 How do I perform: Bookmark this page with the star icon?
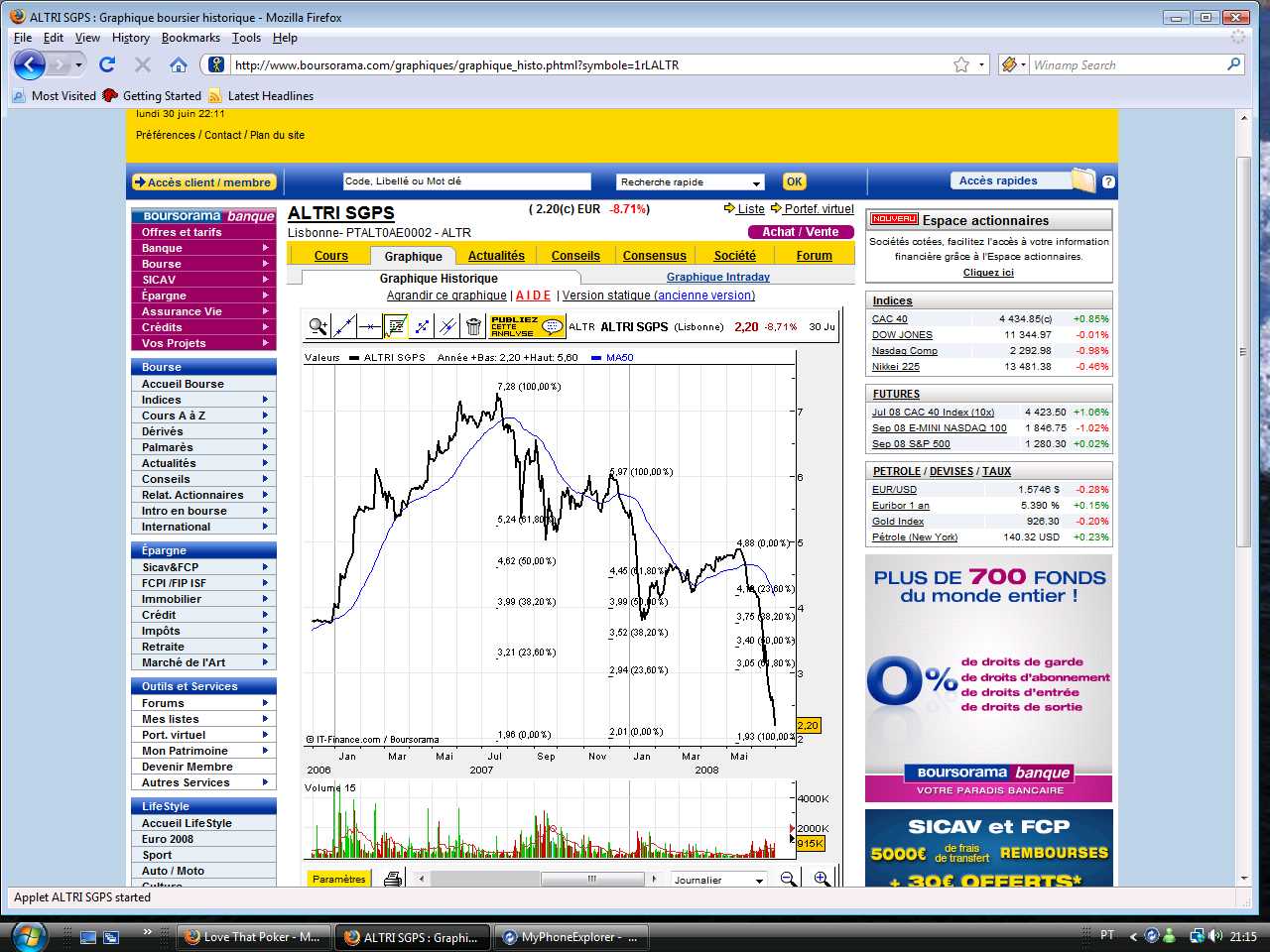tap(961, 64)
